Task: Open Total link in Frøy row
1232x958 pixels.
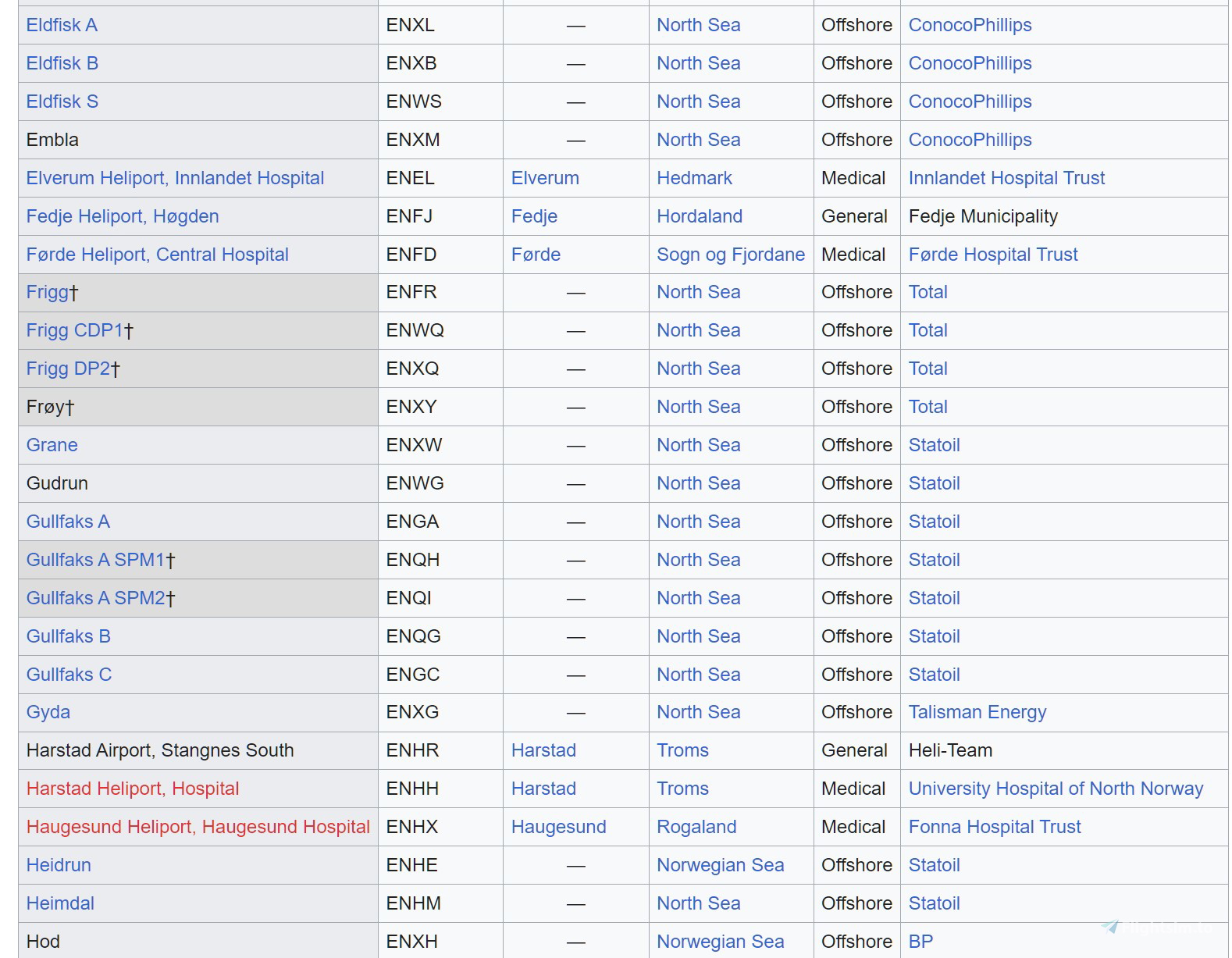Action: pos(928,407)
